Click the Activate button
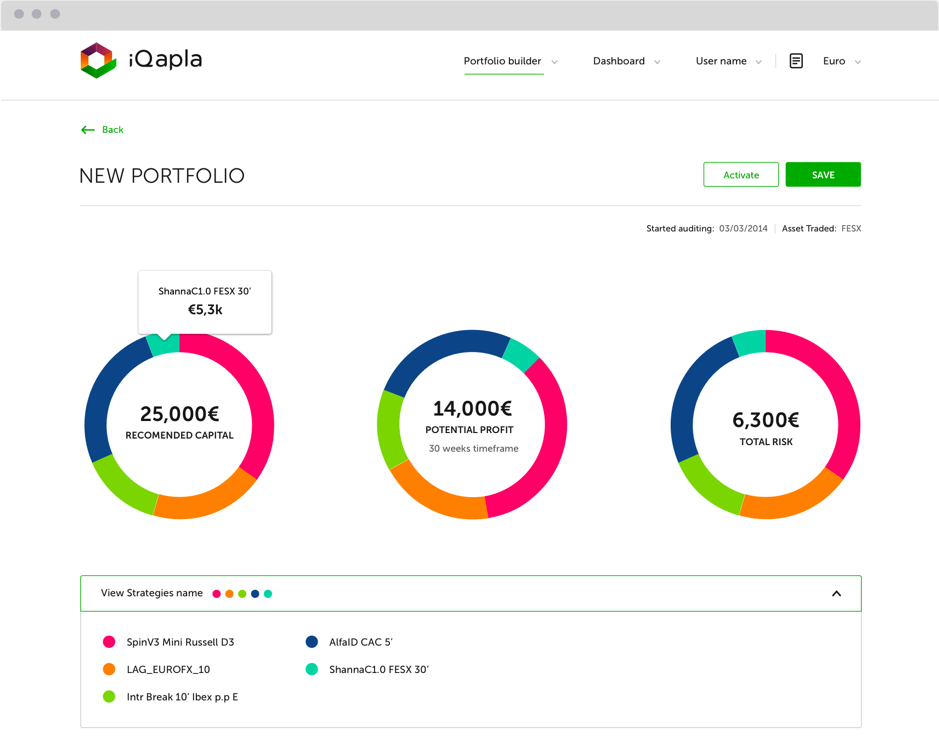 click(x=741, y=174)
